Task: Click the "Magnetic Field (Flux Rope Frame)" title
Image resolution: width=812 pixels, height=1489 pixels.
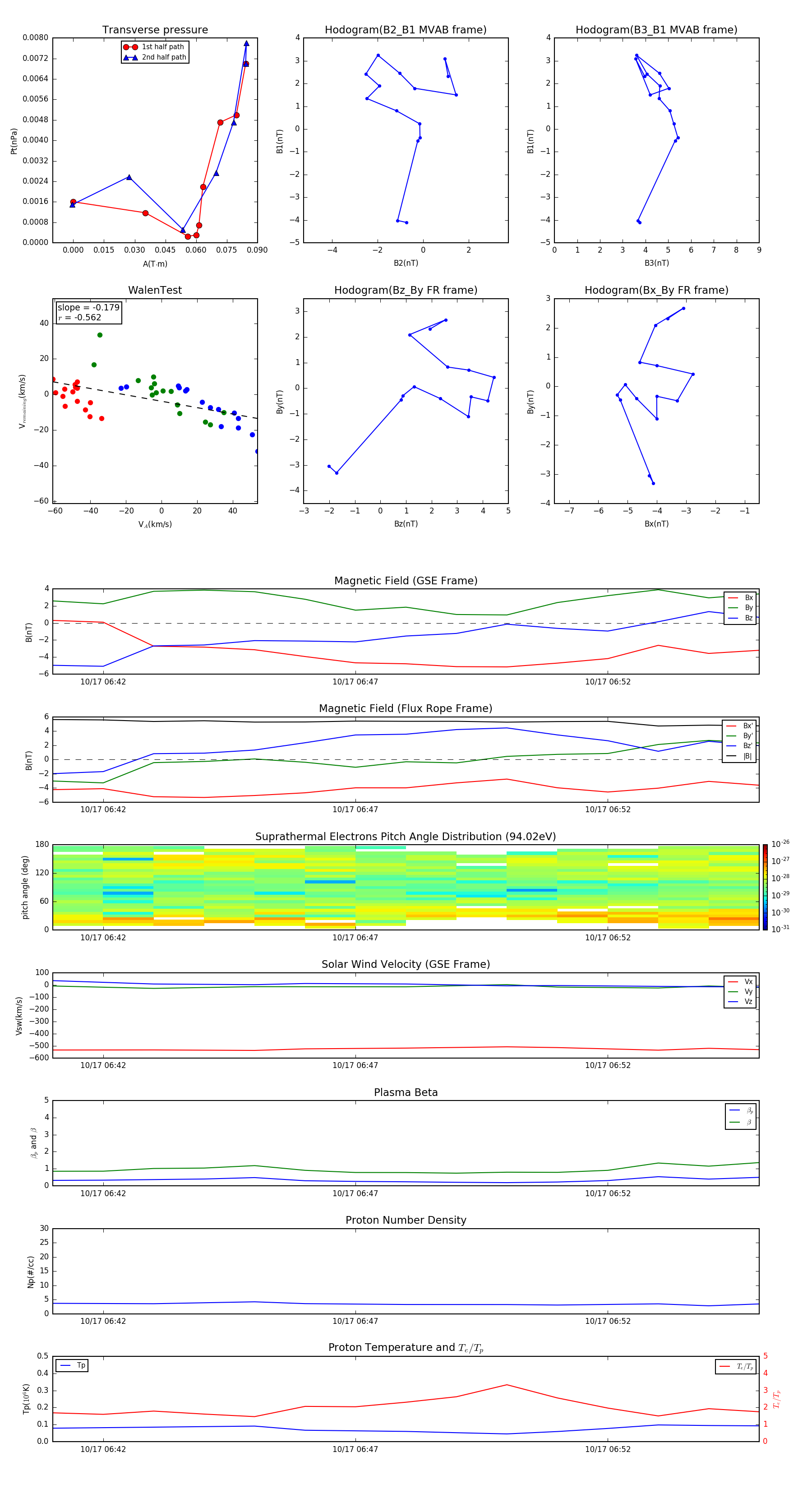Action: (x=406, y=709)
